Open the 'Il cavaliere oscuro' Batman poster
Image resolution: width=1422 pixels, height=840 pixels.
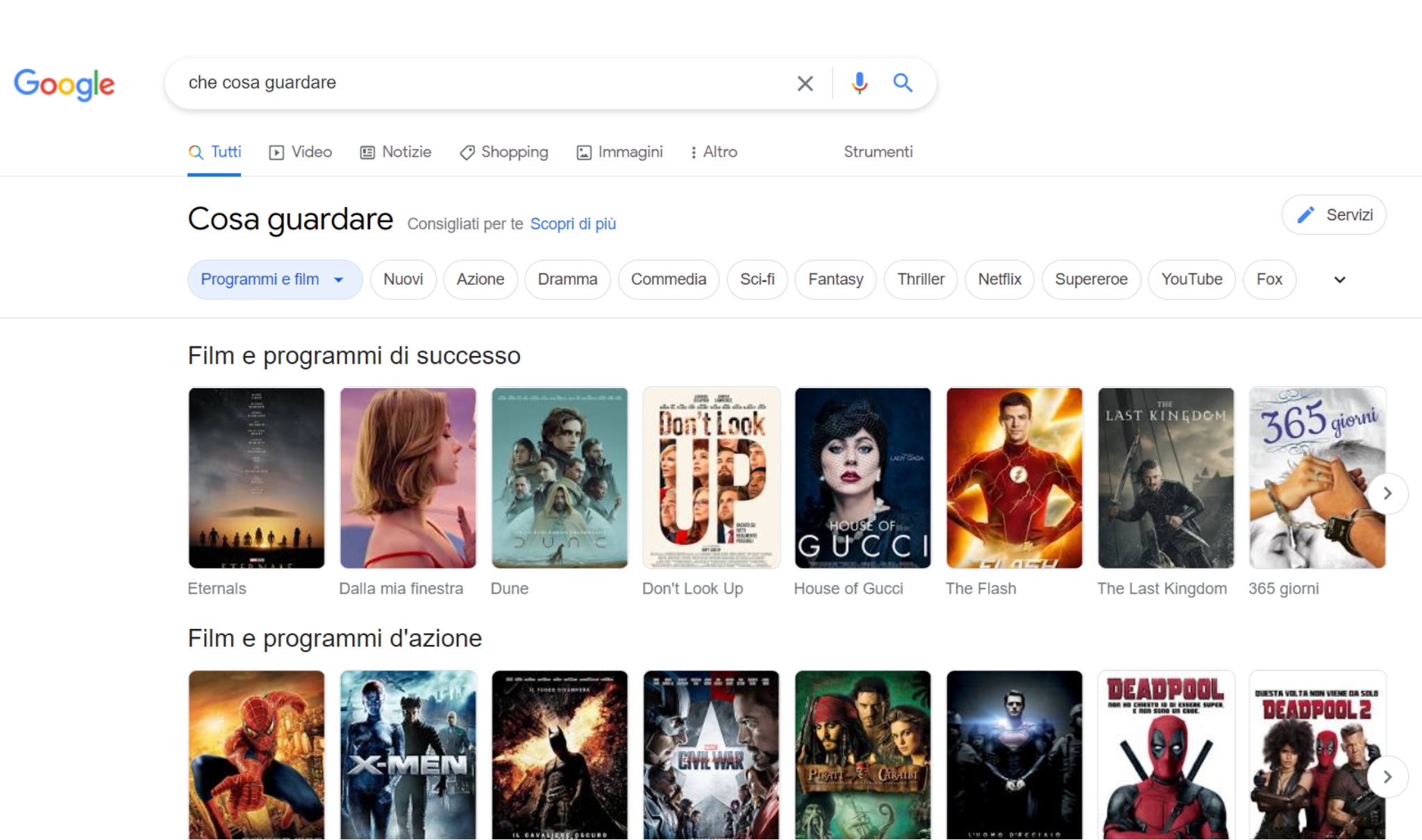click(560, 755)
